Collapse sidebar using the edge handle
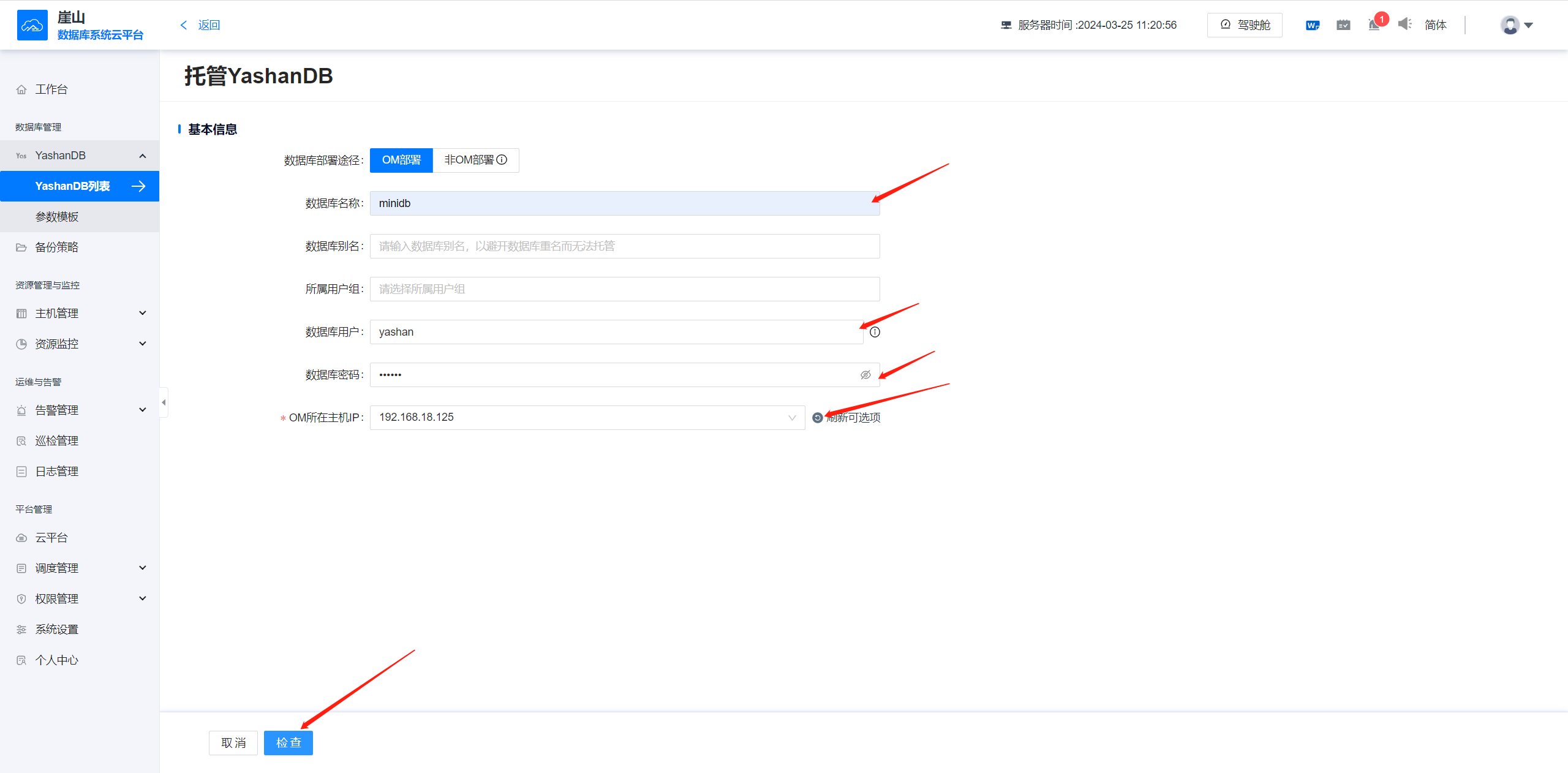This screenshot has height=773, width=1568. 164,402
